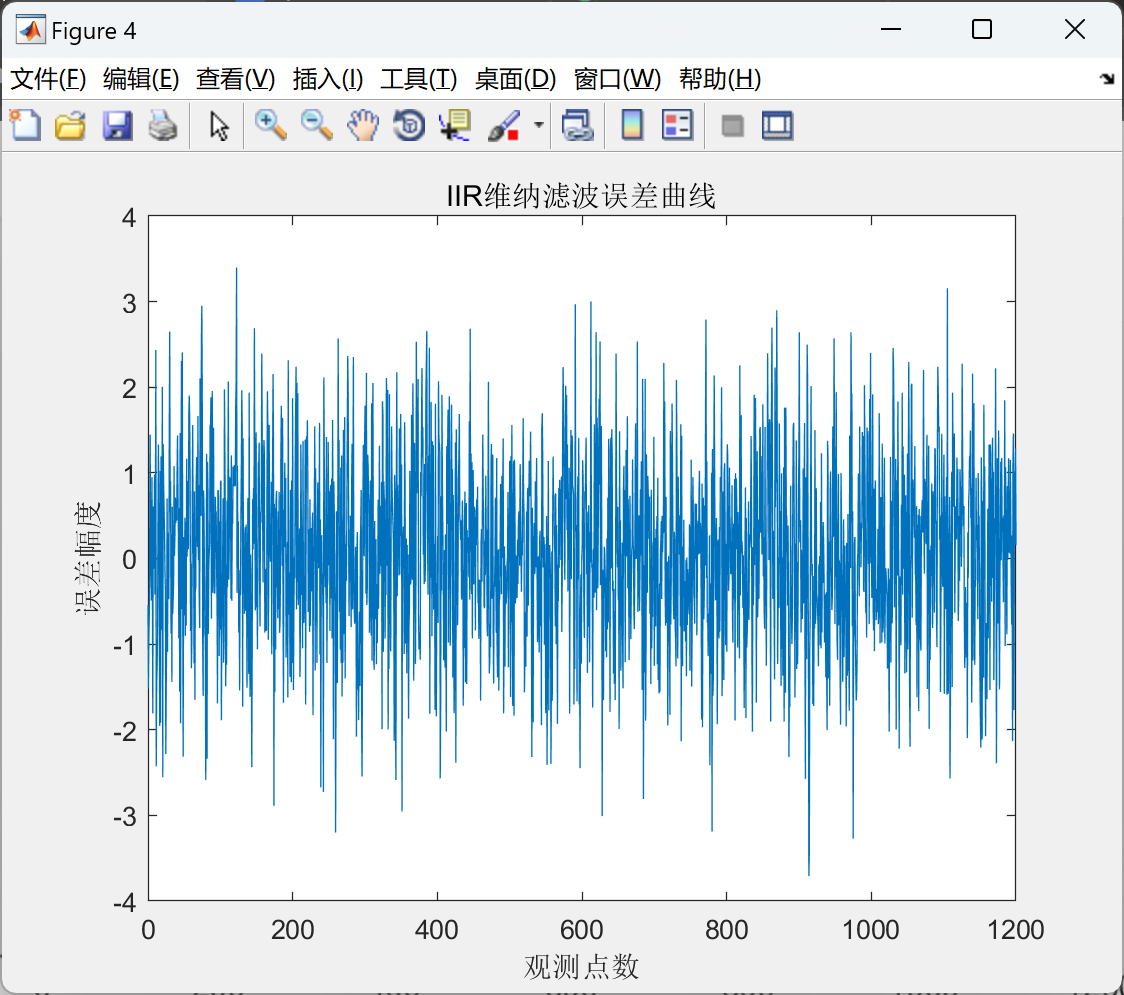The width and height of the screenshot is (1124, 995).
Task: Toggle Pan mode on
Action: point(363,125)
